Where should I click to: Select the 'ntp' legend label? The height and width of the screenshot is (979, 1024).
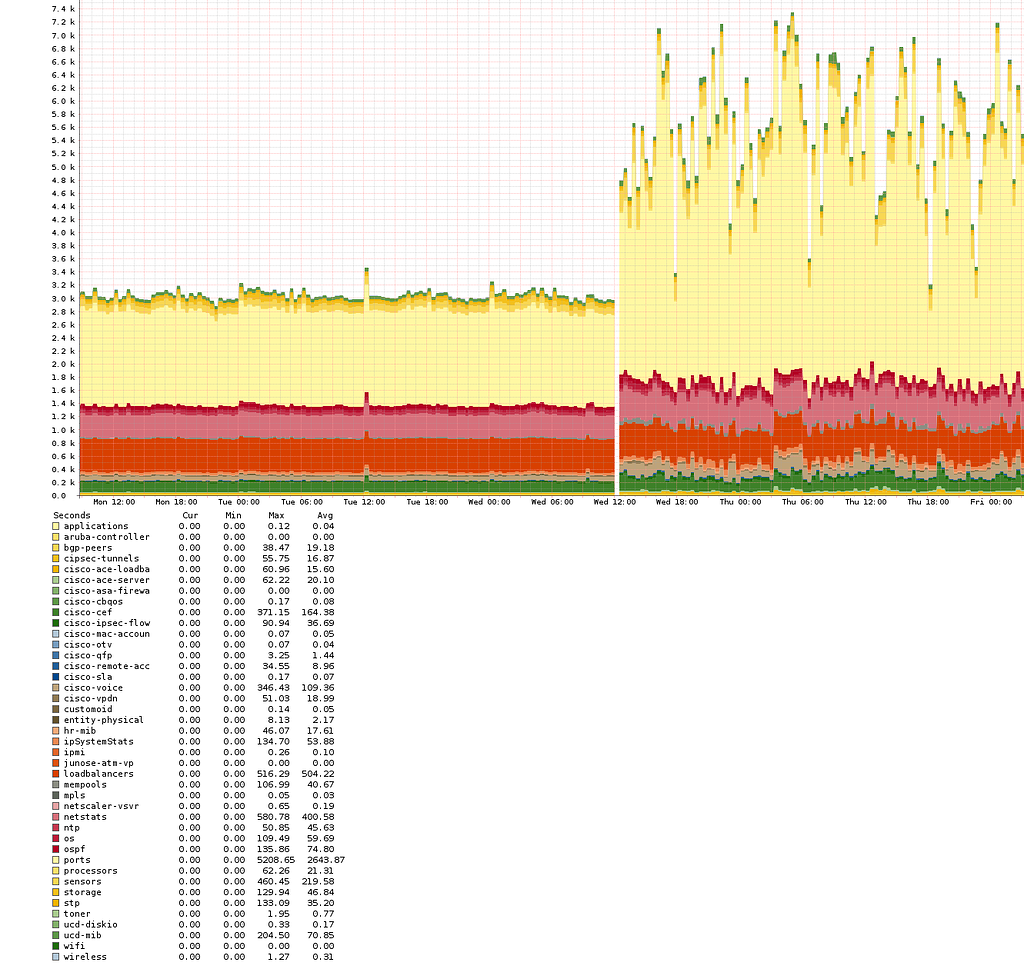(72, 827)
